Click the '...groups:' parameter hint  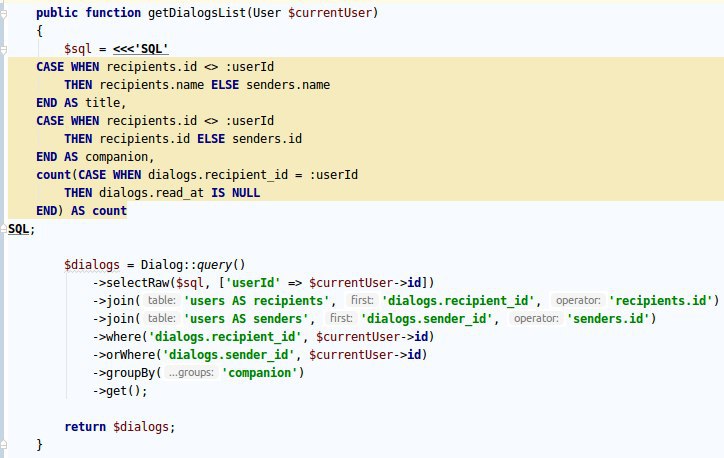tap(191, 373)
